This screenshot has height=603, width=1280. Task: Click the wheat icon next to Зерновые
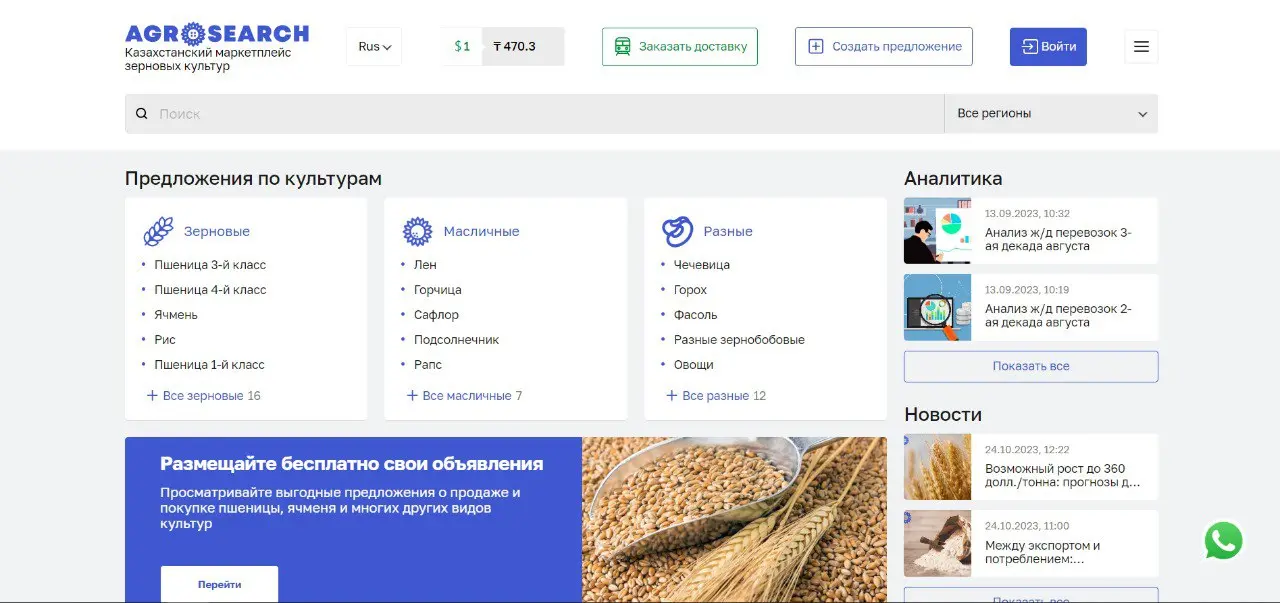pos(157,230)
